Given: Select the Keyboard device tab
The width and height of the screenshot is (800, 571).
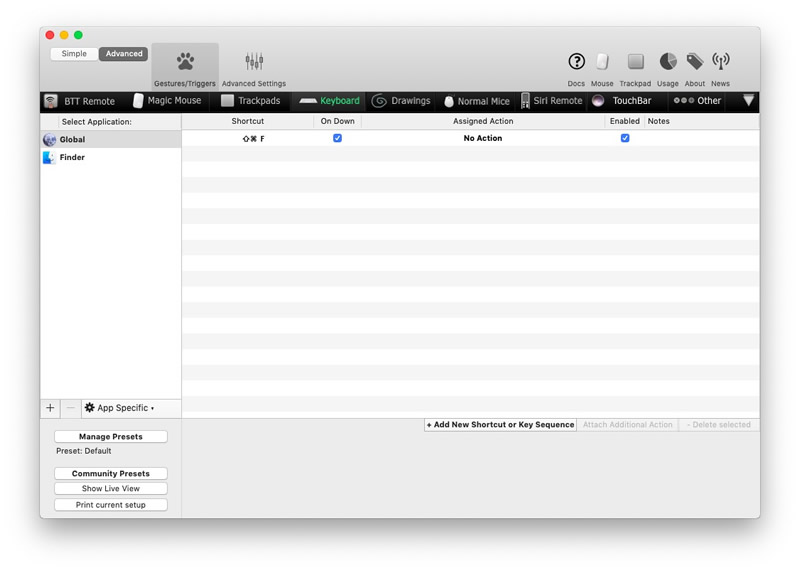Looking at the screenshot, I should pyautogui.click(x=330, y=101).
